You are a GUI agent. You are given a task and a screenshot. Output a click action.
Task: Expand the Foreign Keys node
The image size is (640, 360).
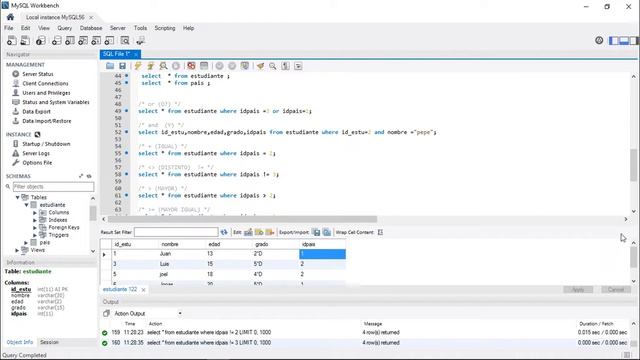[x=35, y=228]
